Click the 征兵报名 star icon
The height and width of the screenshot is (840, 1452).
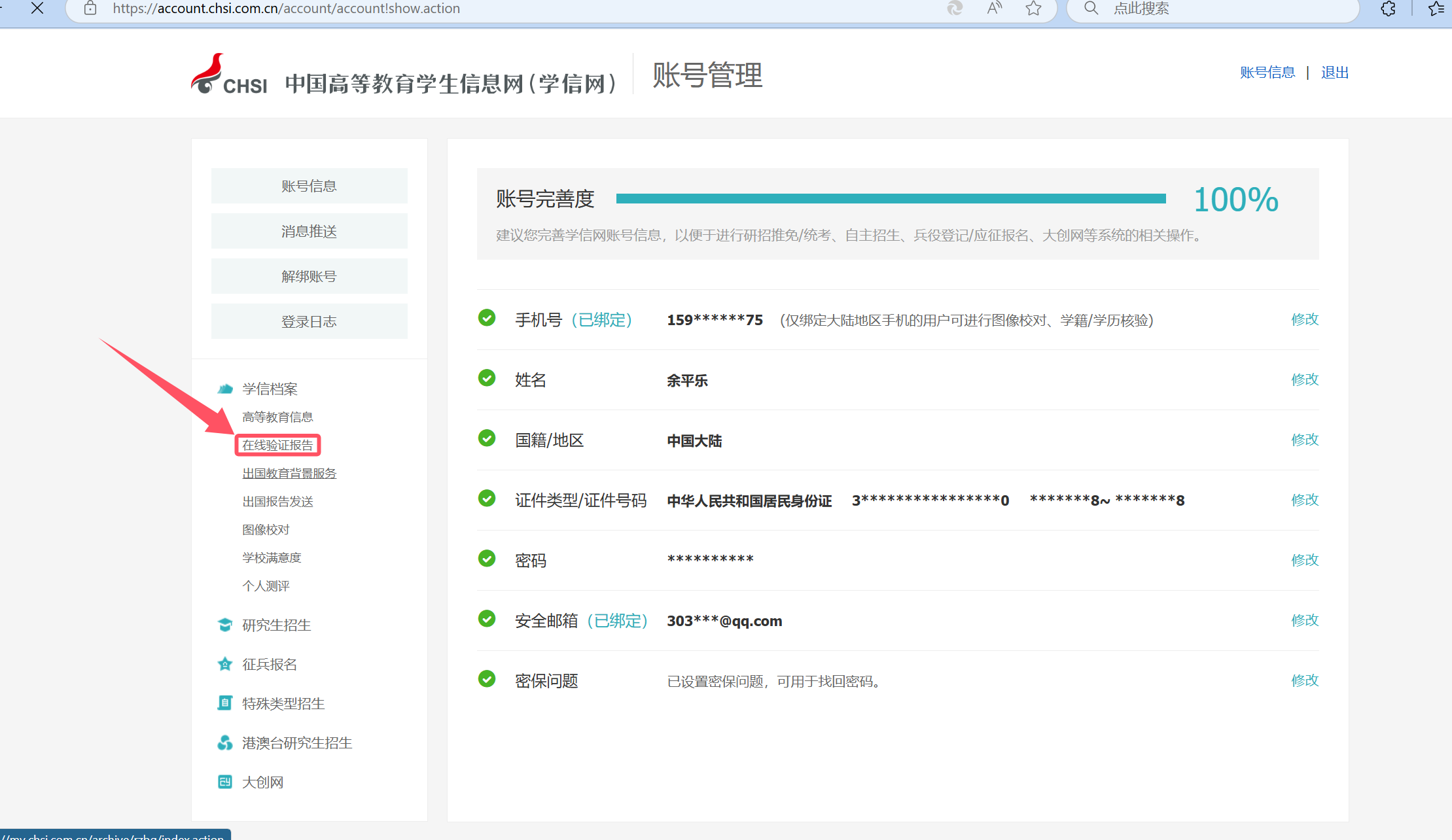coord(225,664)
